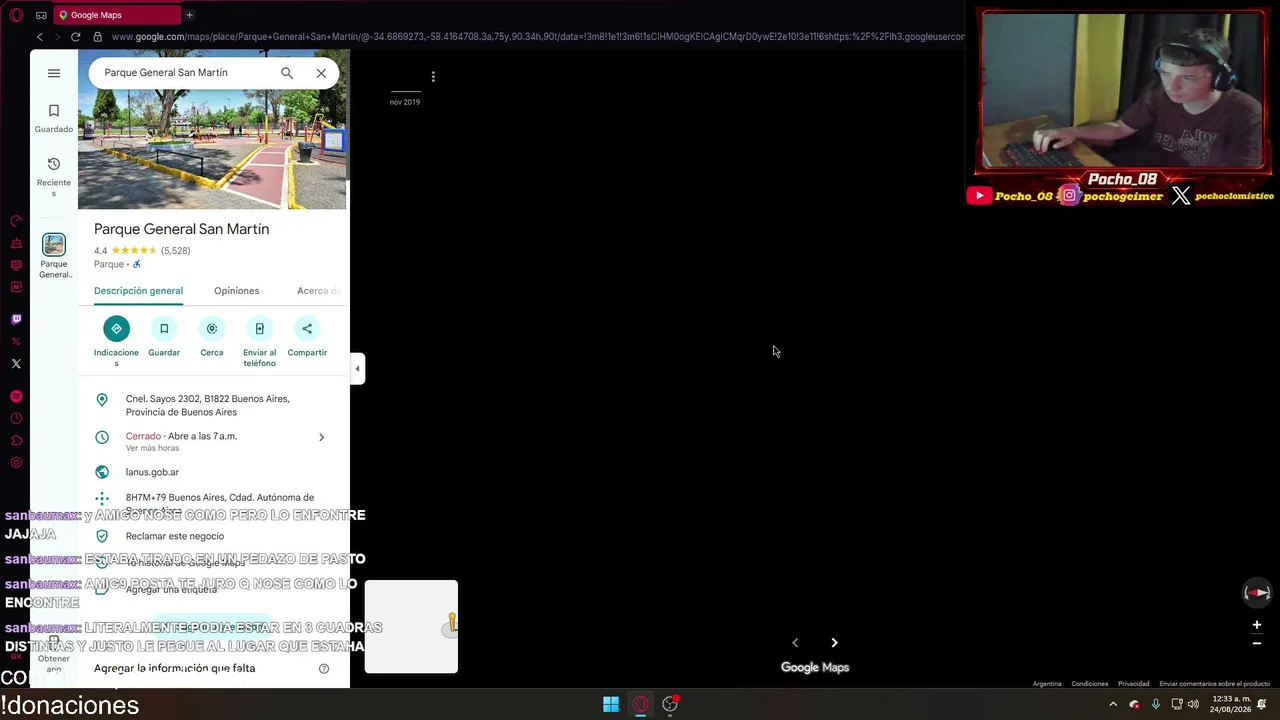Click the browser address bar URL

[538, 37]
